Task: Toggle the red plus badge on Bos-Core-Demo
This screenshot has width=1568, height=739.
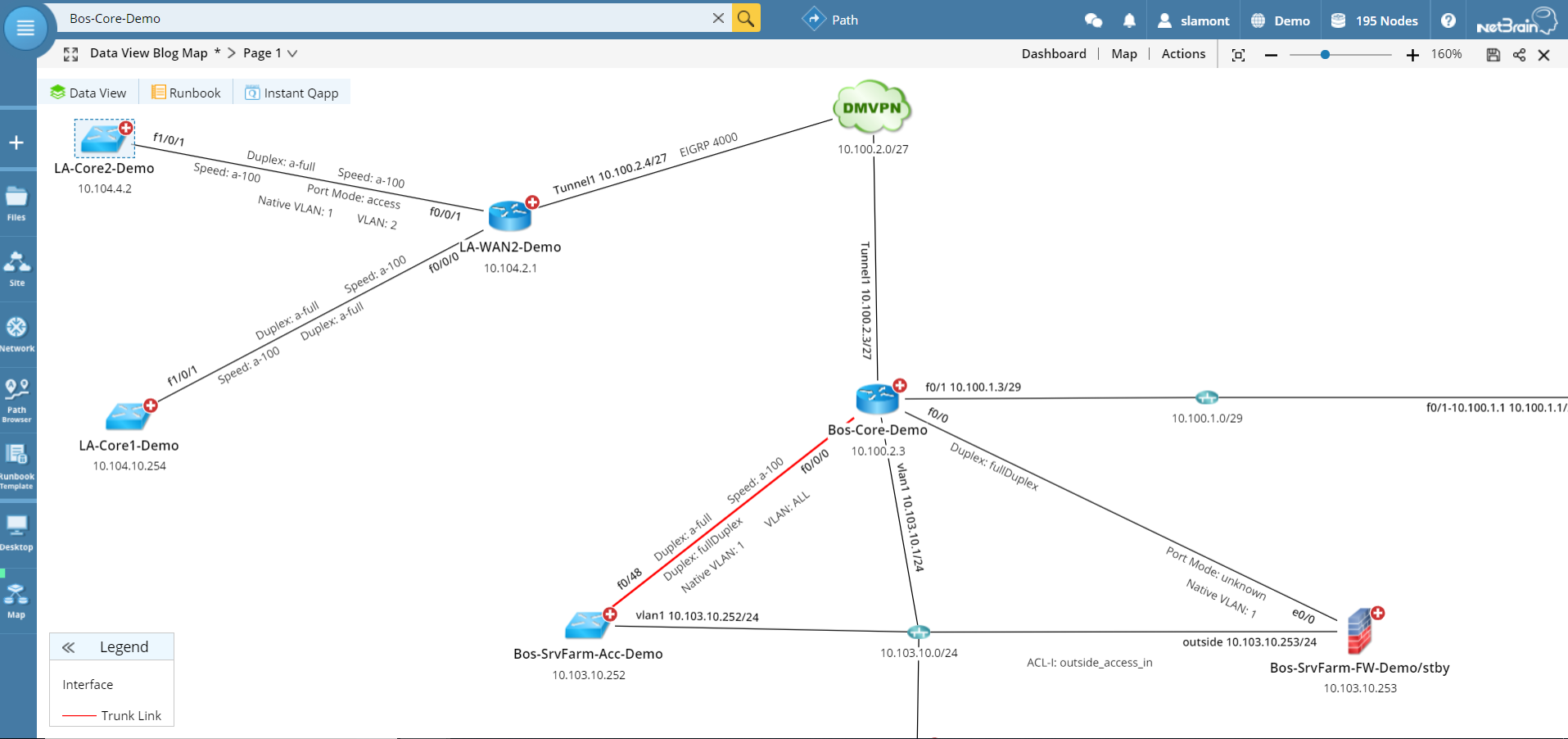Action: click(x=900, y=385)
